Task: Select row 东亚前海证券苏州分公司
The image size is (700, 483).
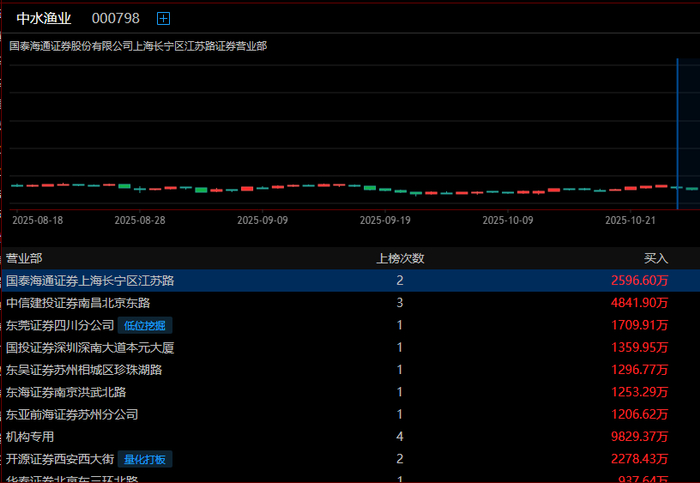Action: [351, 414]
